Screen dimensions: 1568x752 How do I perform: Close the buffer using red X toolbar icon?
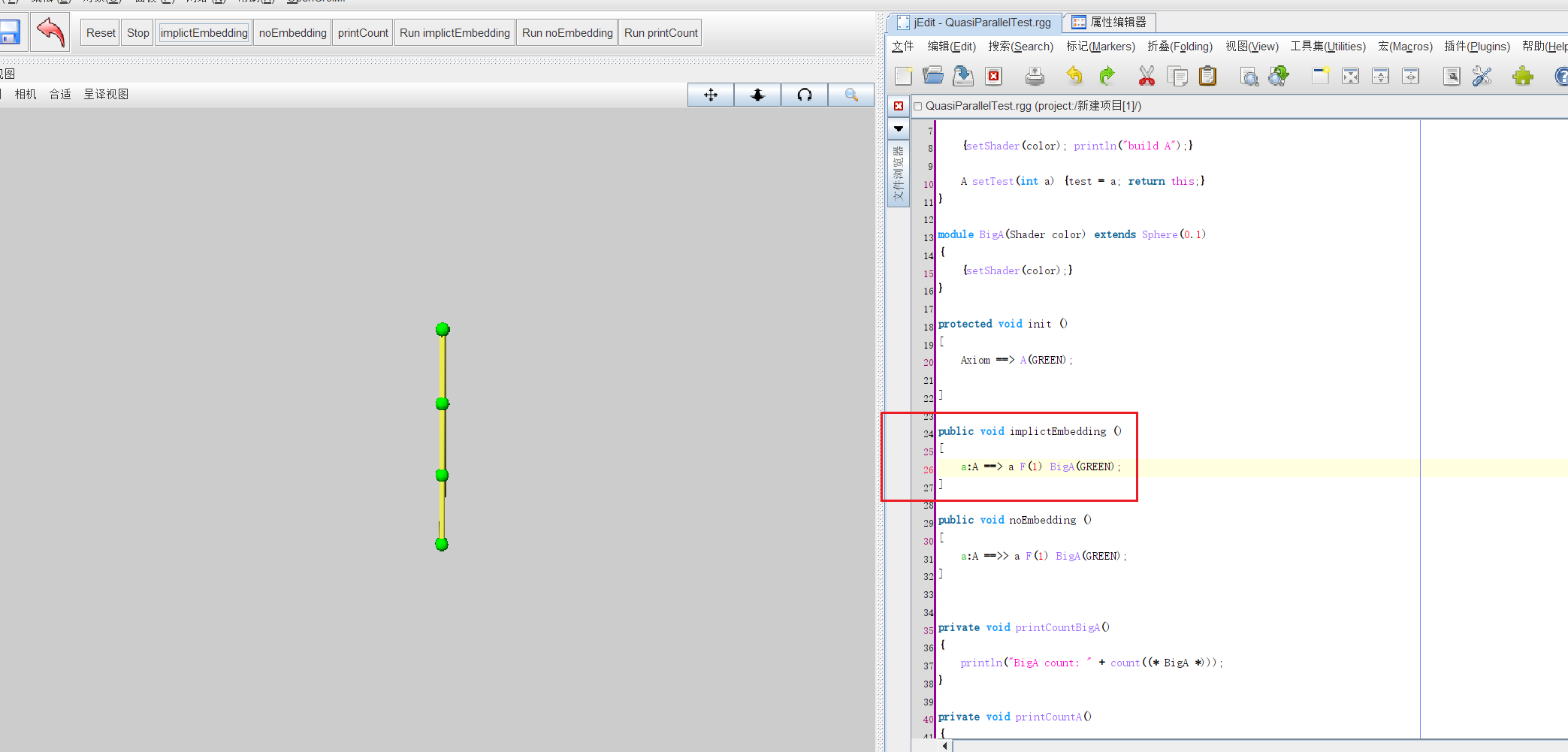(994, 76)
